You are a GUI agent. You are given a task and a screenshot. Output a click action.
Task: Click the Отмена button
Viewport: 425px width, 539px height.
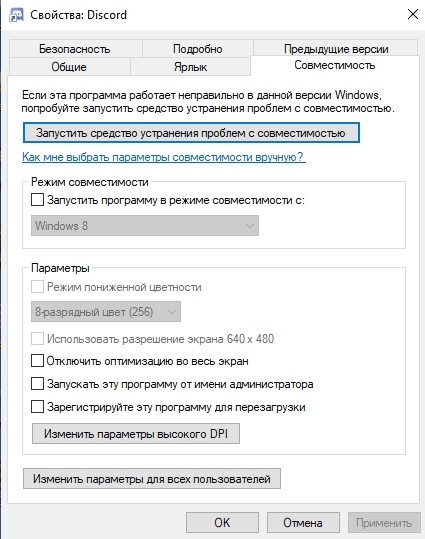(x=303, y=522)
